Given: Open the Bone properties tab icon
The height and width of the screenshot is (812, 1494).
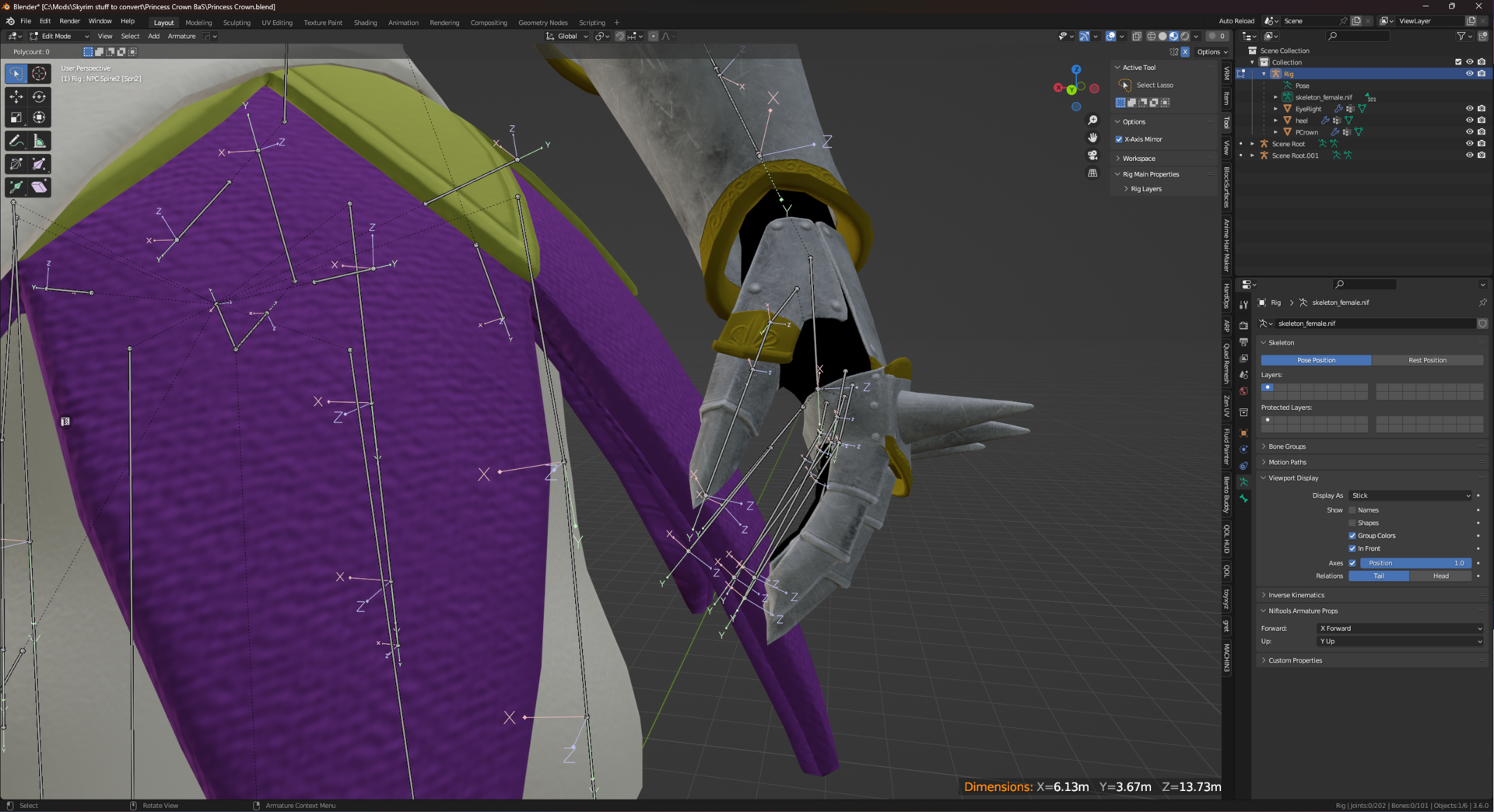Looking at the screenshot, I should click(x=1243, y=499).
